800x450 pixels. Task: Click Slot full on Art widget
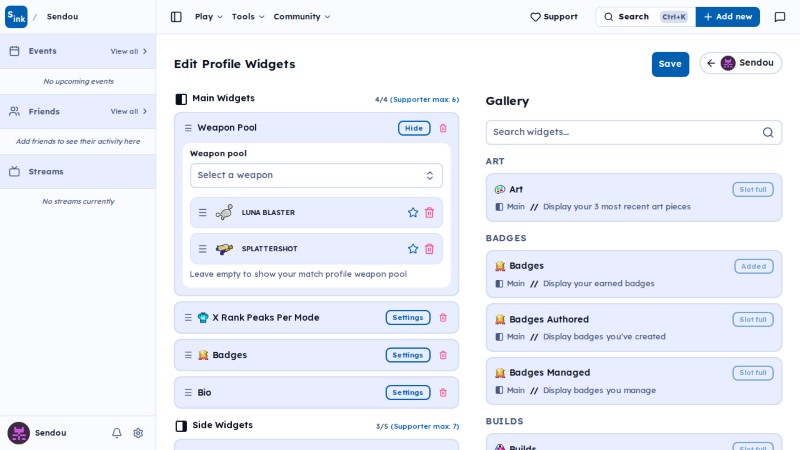pyautogui.click(x=753, y=190)
